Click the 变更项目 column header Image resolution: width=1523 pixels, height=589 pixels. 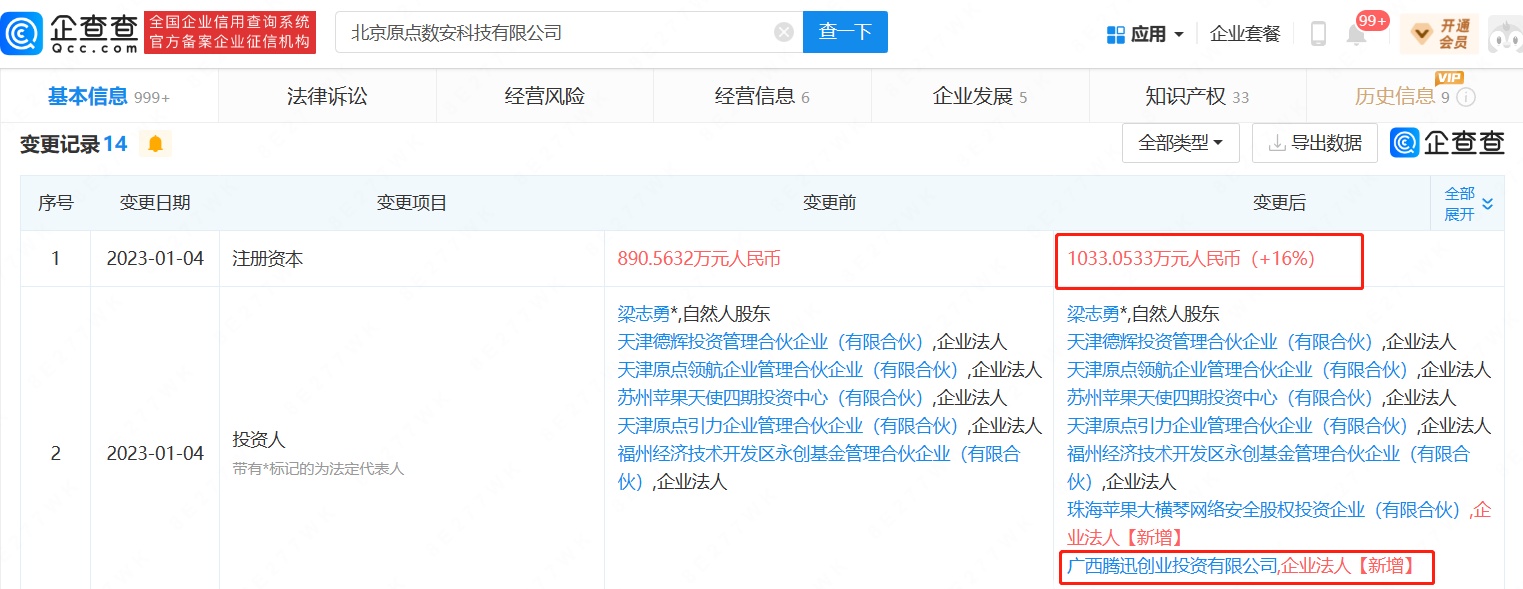click(412, 203)
